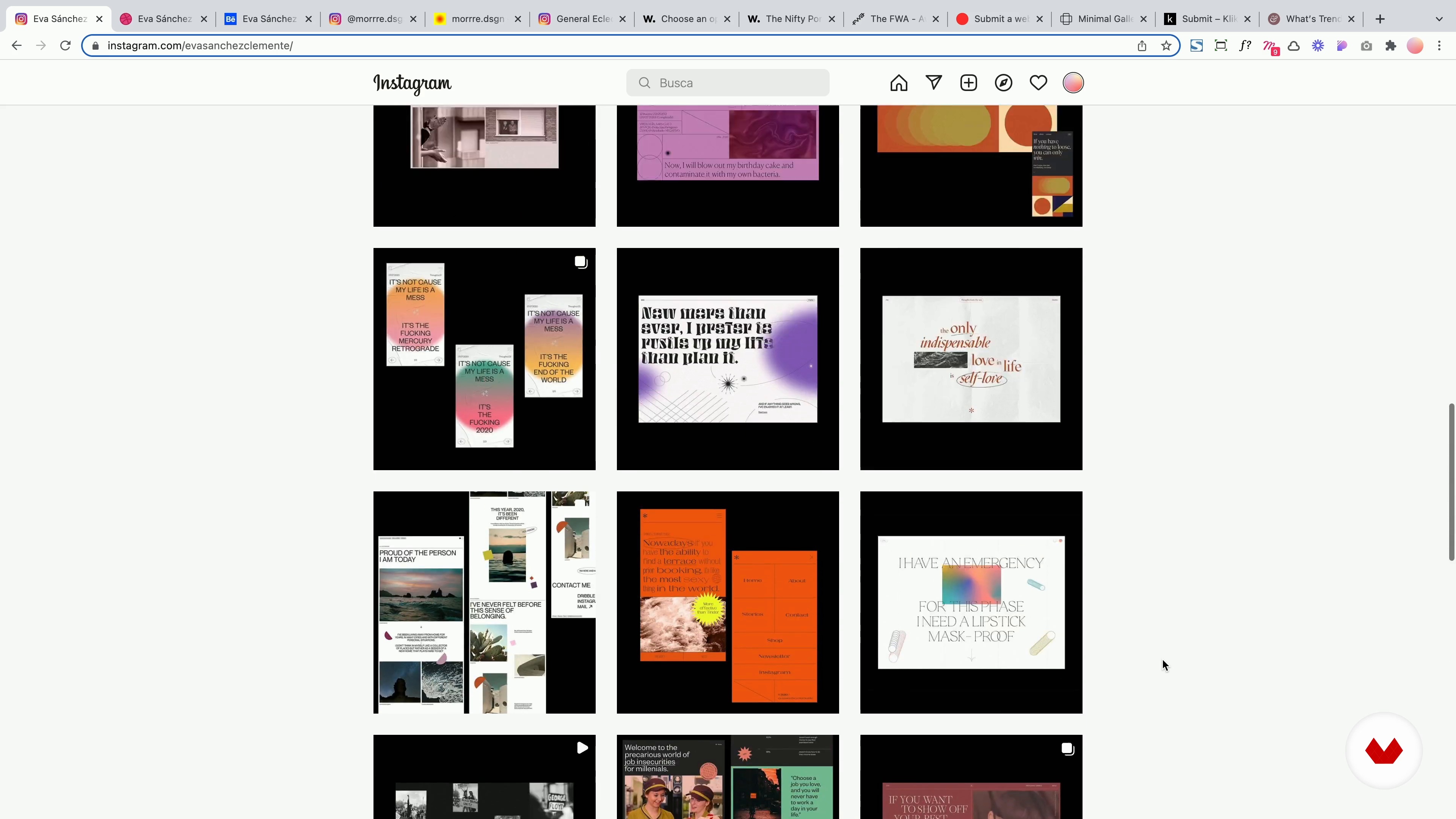This screenshot has height=819, width=1456.
Task: Click the fonts f? extension icon
Action: [1244, 46]
